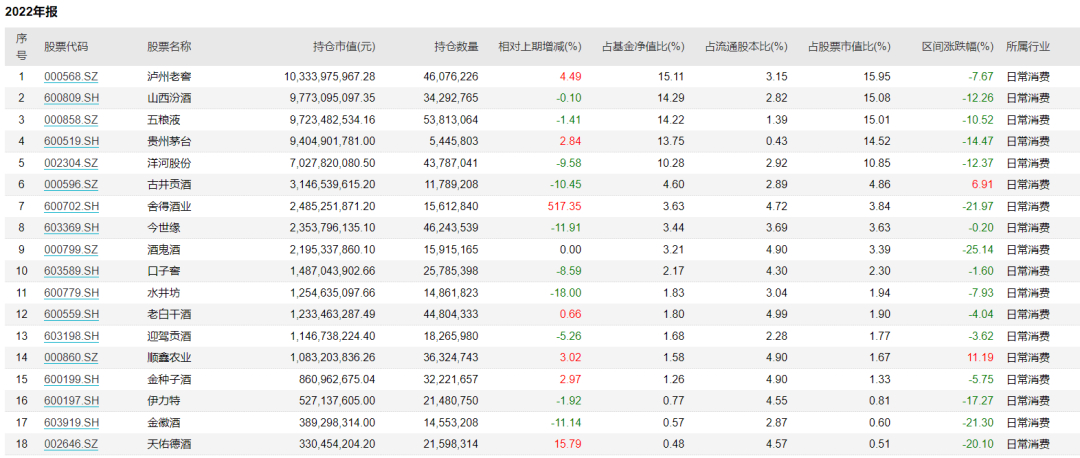This screenshot has height=458, width=1080.
Task: Click stock value ratio 15.95
Action: 878,76
